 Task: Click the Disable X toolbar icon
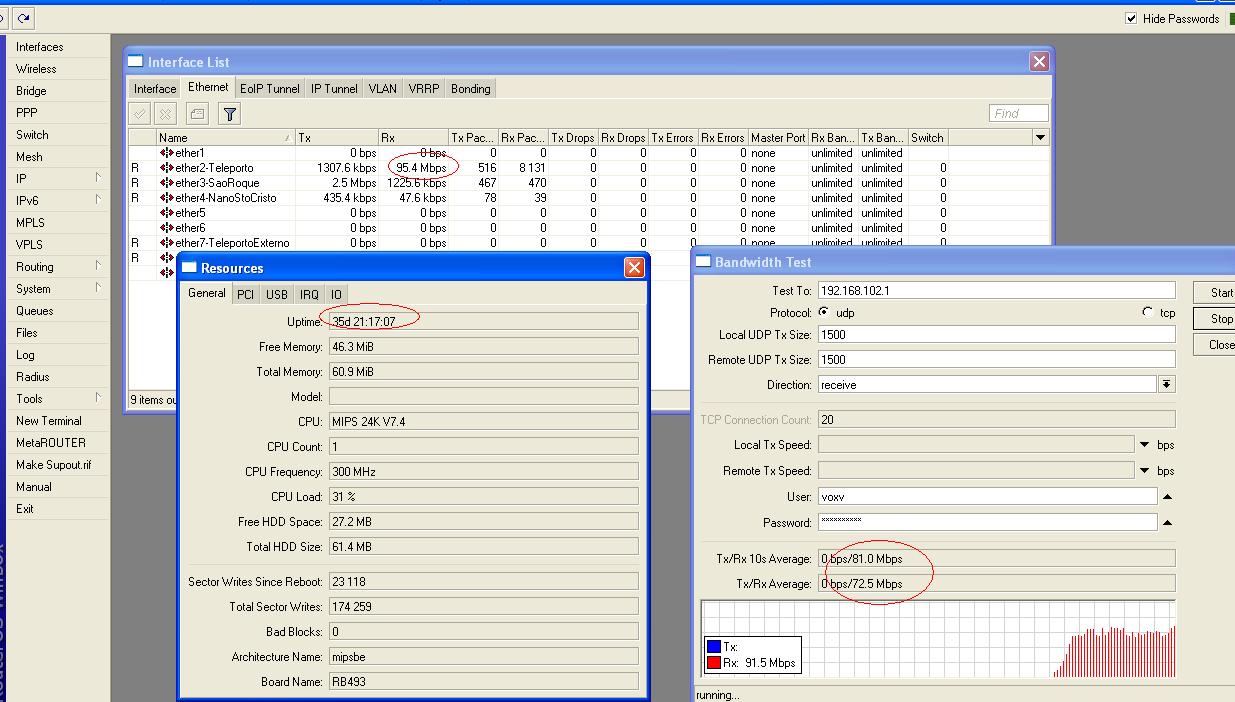click(x=166, y=114)
